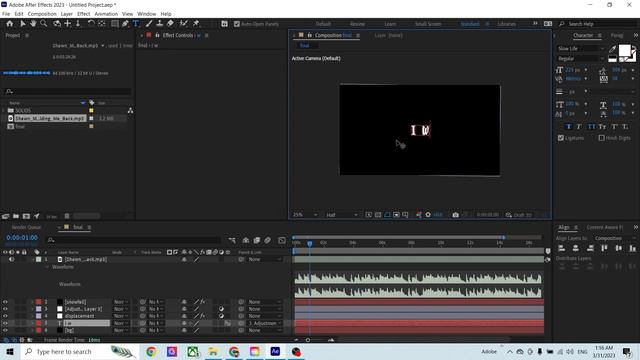
Task: Open parent dropdown for snowfall layer
Action: 264,302
